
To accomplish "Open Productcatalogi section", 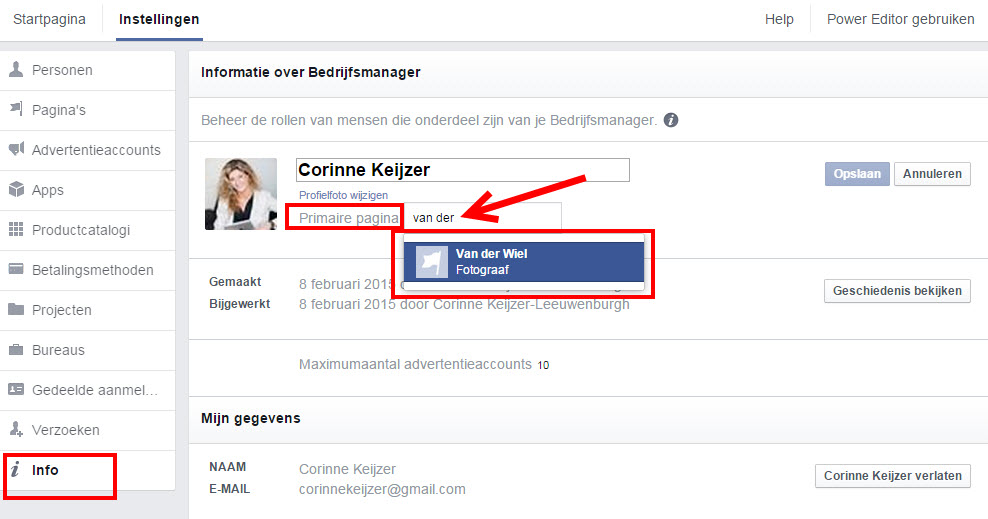I will [x=88, y=230].
